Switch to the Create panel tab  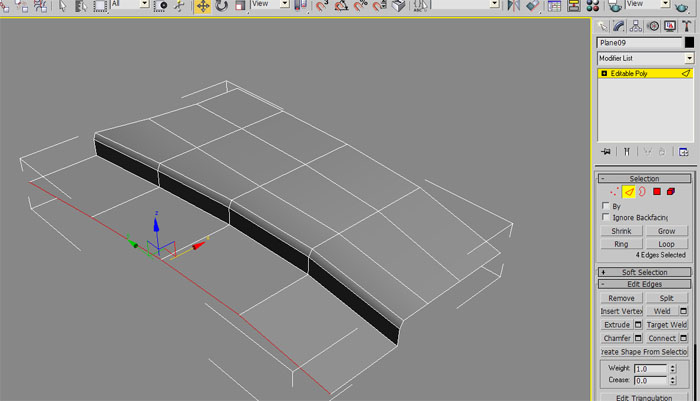pyautogui.click(x=603, y=26)
